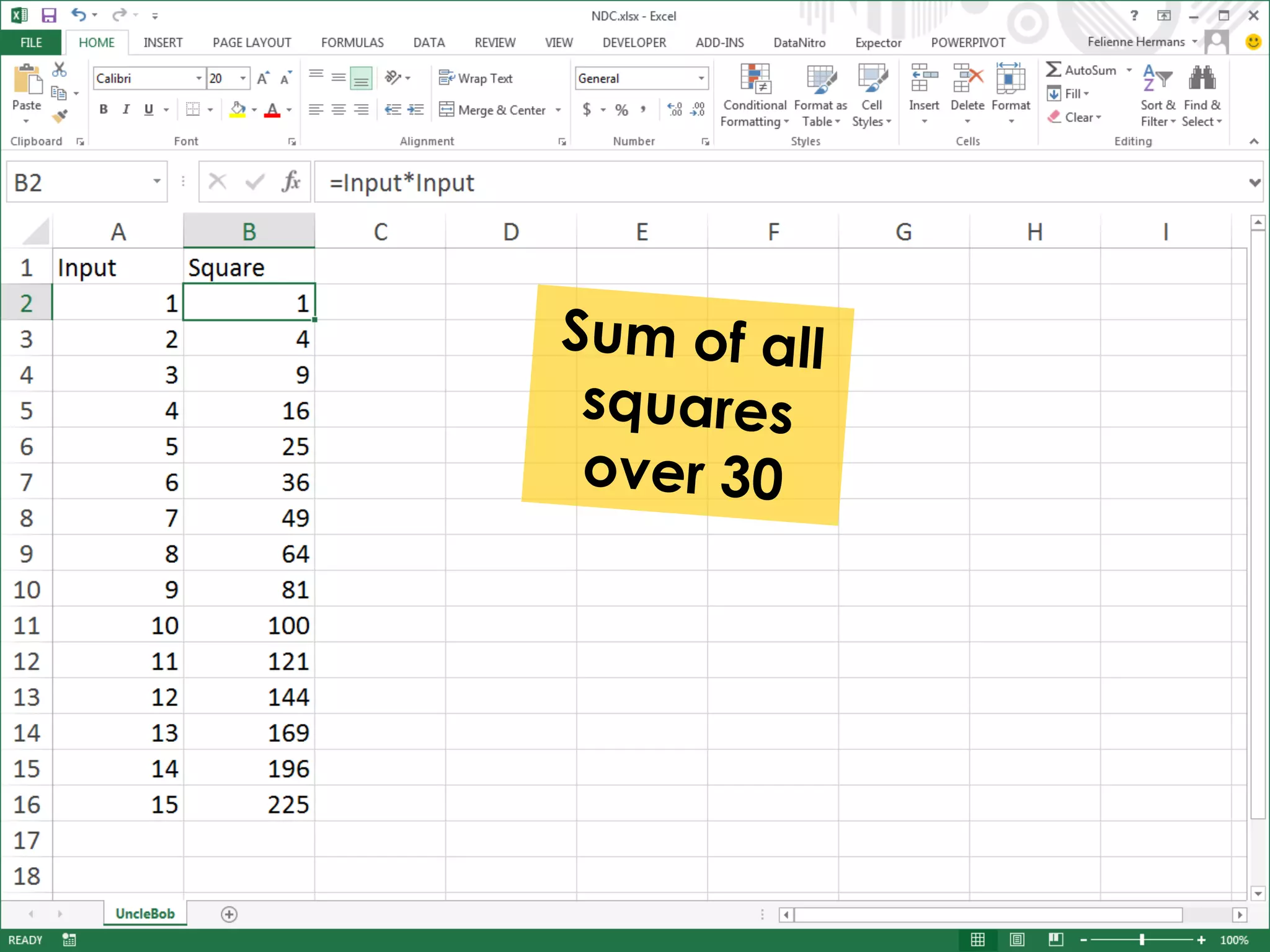Click the Merge & Center button

pyautogui.click(x=494, y=110)
